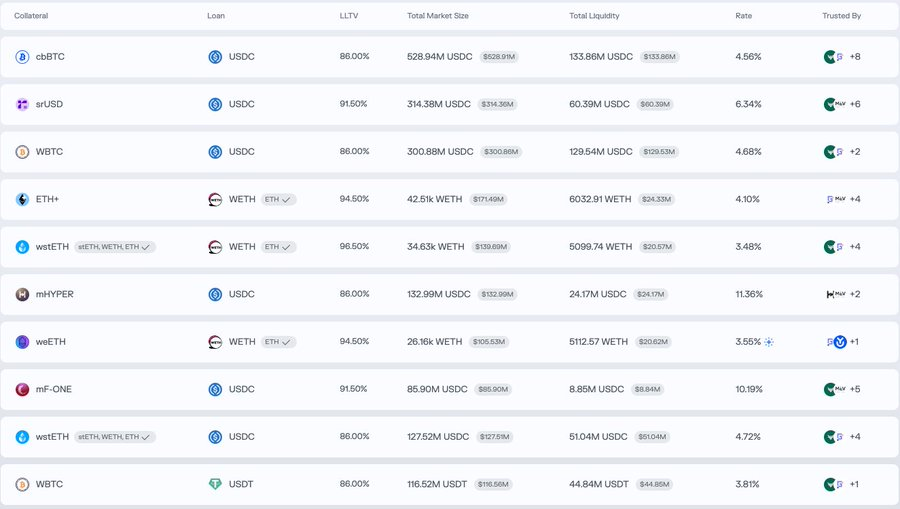Click the LLTV column header

350,16
